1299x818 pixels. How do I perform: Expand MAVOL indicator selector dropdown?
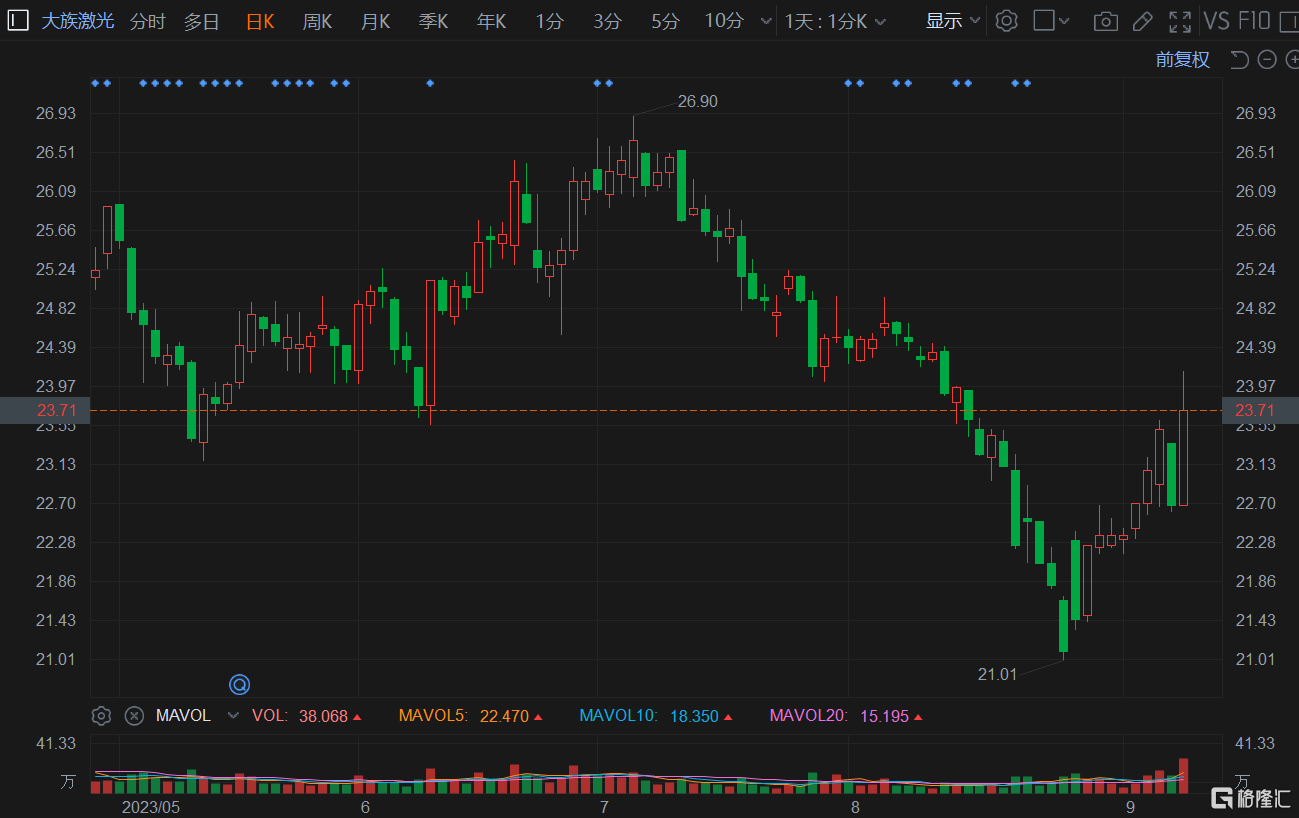coord(234,716)
